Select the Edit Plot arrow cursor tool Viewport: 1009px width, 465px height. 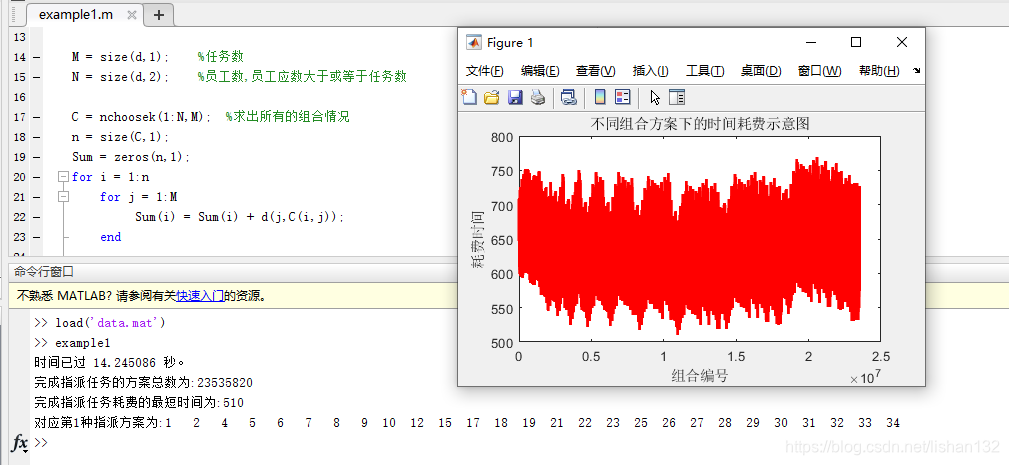pos(655,97)
